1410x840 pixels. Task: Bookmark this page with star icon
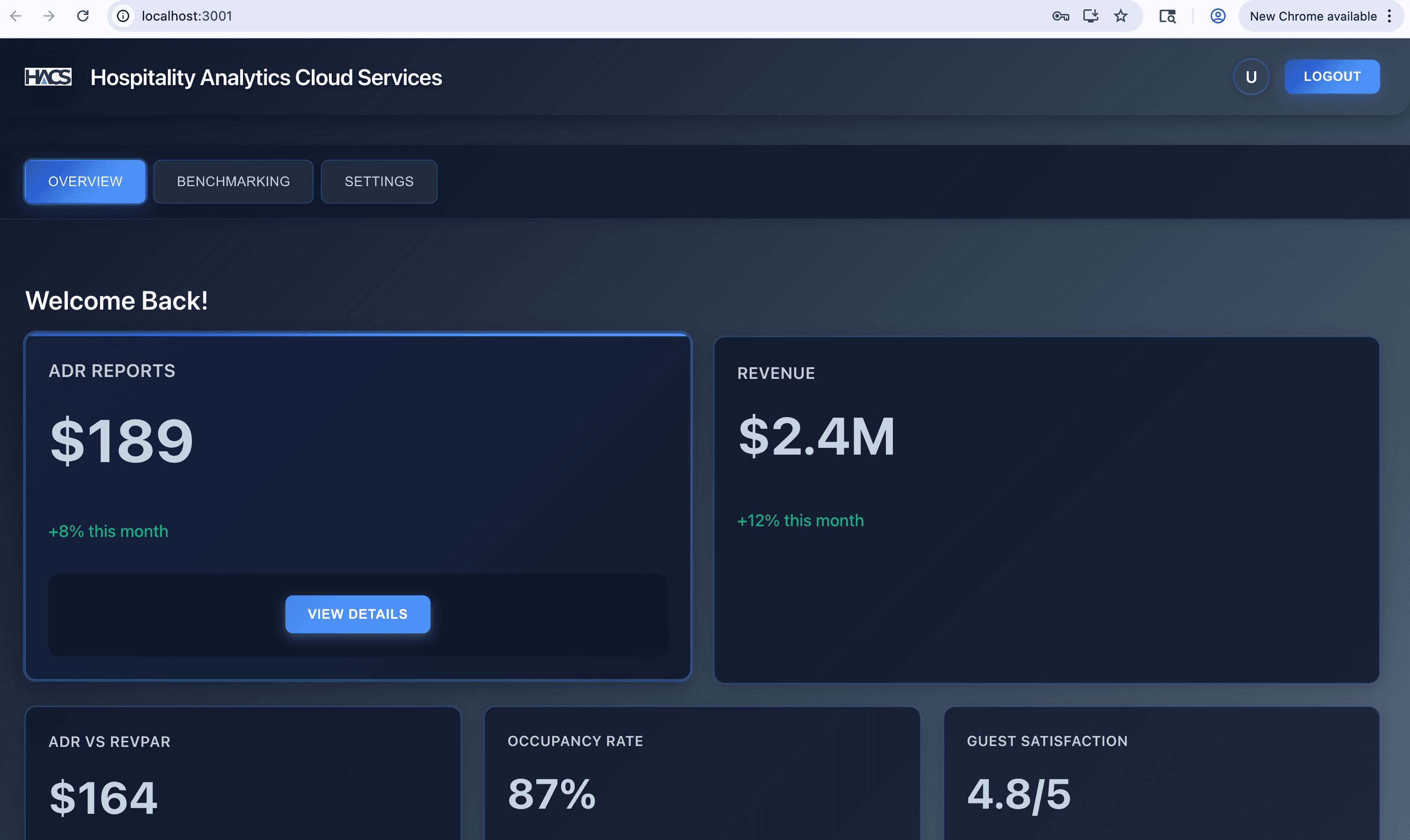click(x=1121, y=16)
